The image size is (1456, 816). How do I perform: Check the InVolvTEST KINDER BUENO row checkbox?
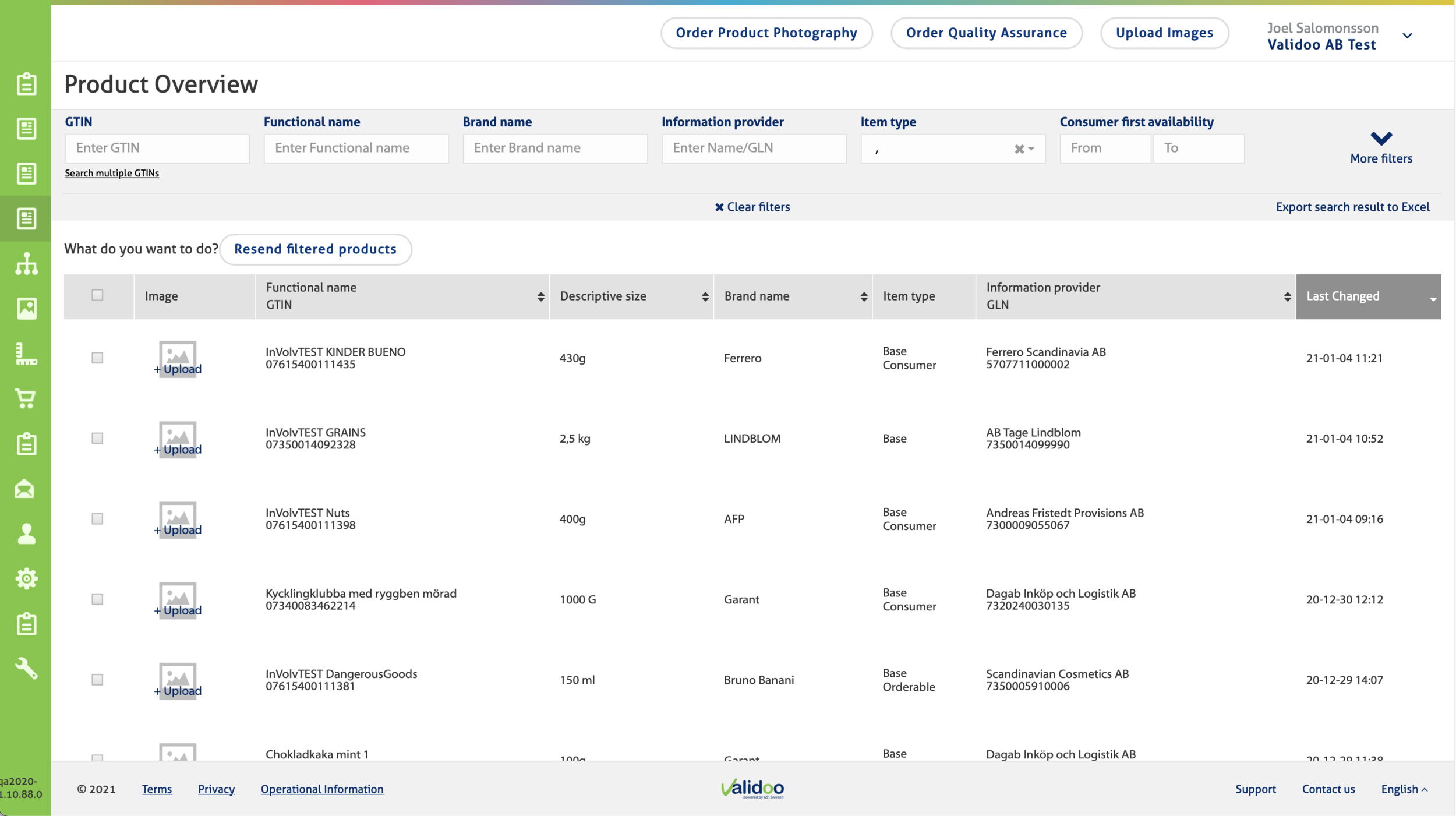pyautogui.click(x=97, y=358)
